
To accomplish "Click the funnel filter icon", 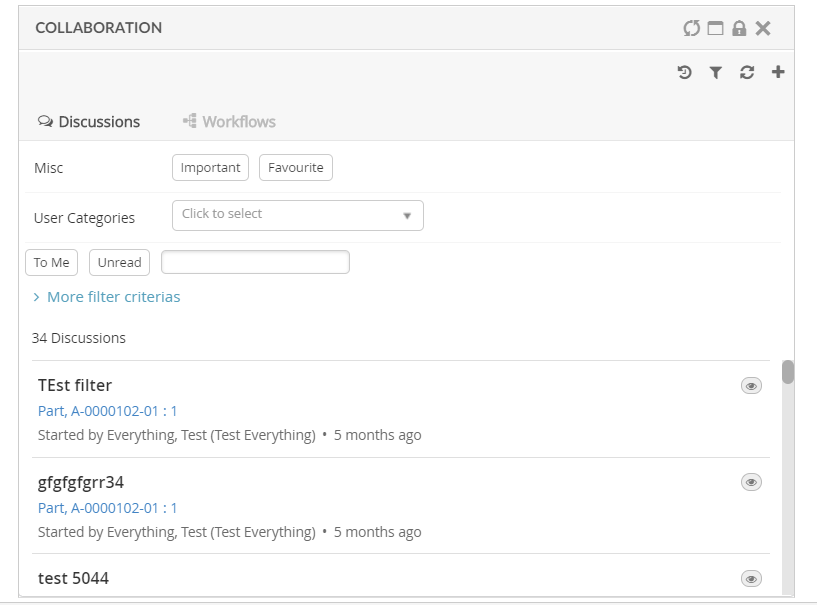I will pyautogui.click(x=716, y=72).
